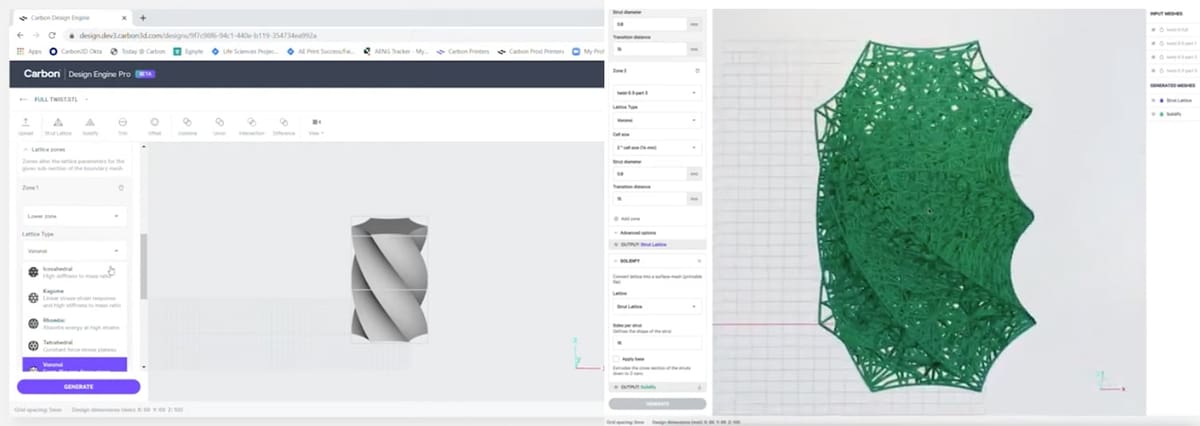This screenshot has height=426, width=1200.
Task: Open a new browser tab
Action: pyautogui.click(x=143, y=18)
